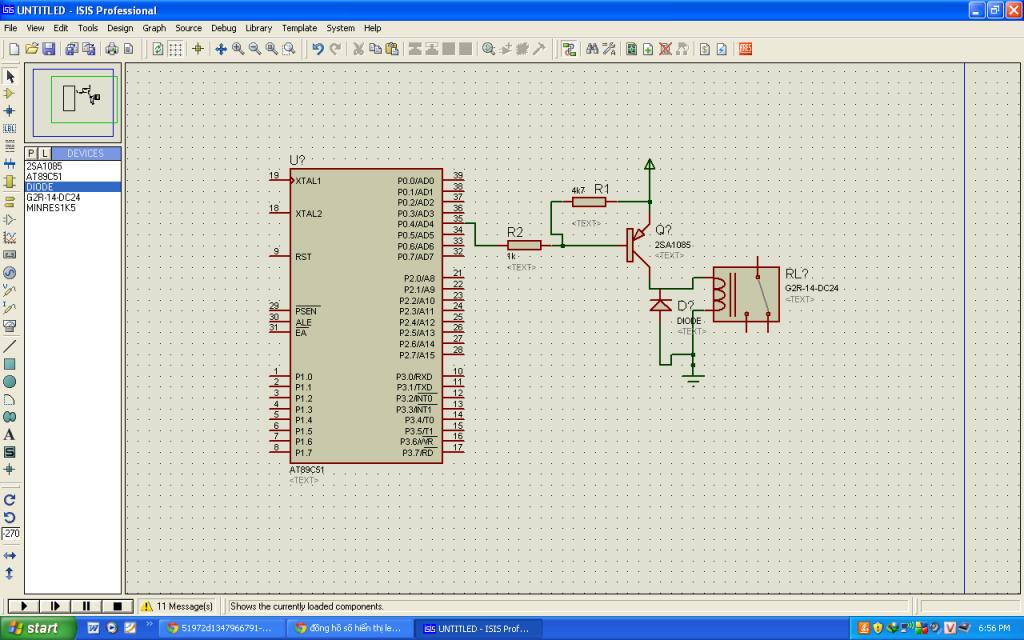
Task: Click the red ARES netlist icon
Action: click(x=745, y=48)
